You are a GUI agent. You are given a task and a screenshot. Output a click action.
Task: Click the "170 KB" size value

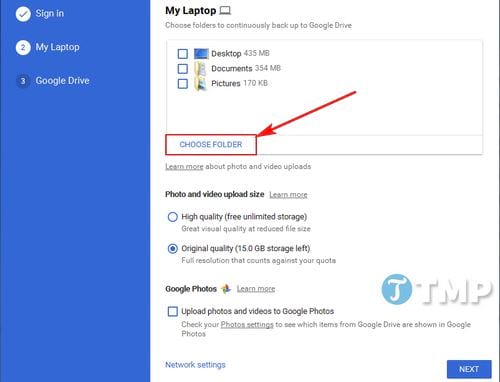[x=255, y=83]
